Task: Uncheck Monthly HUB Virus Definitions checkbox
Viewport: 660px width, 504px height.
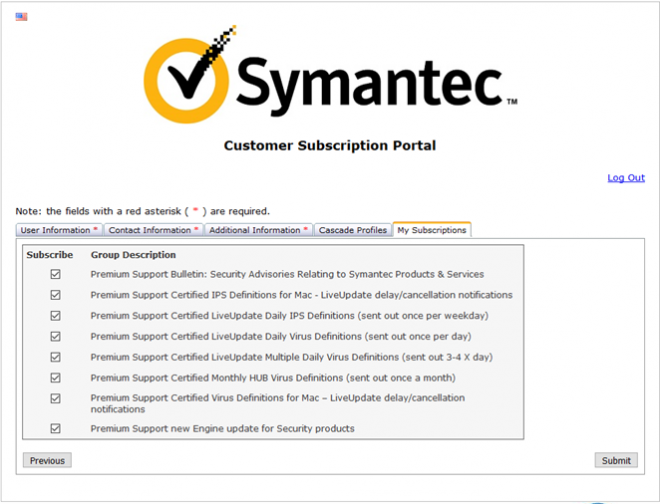Action: pos(55,378)
